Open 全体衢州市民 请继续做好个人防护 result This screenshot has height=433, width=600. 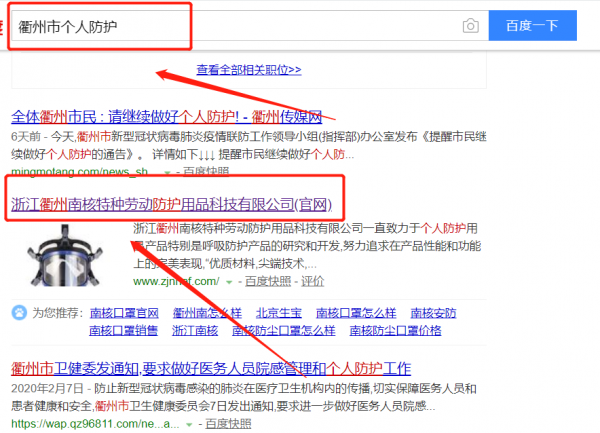point(181,116)
